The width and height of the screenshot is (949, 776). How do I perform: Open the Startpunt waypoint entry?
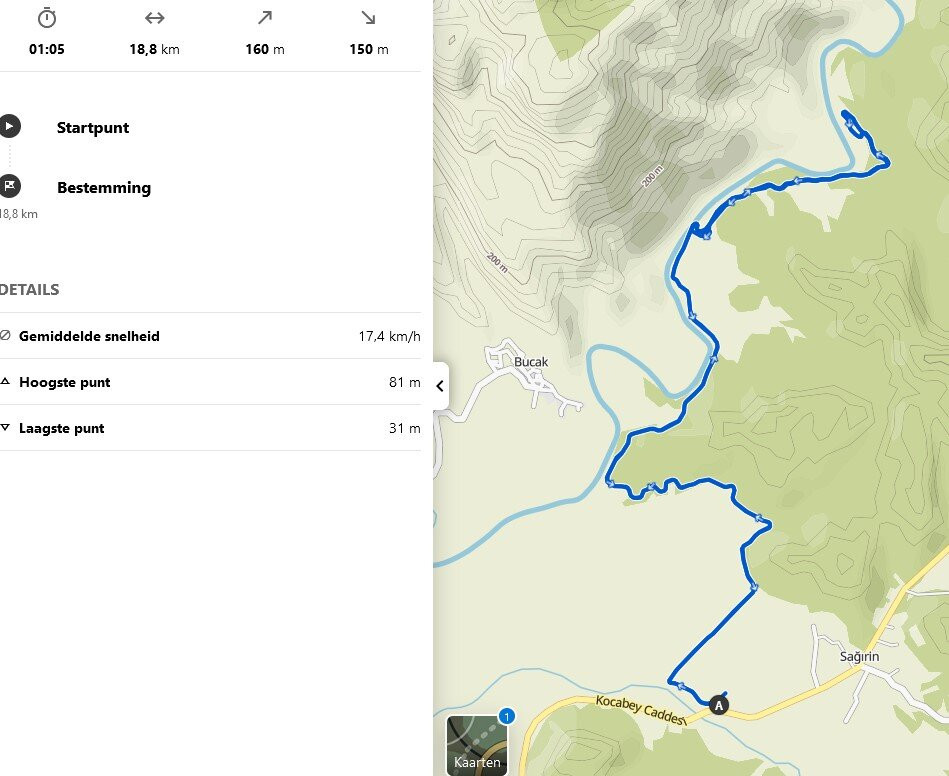93,128
